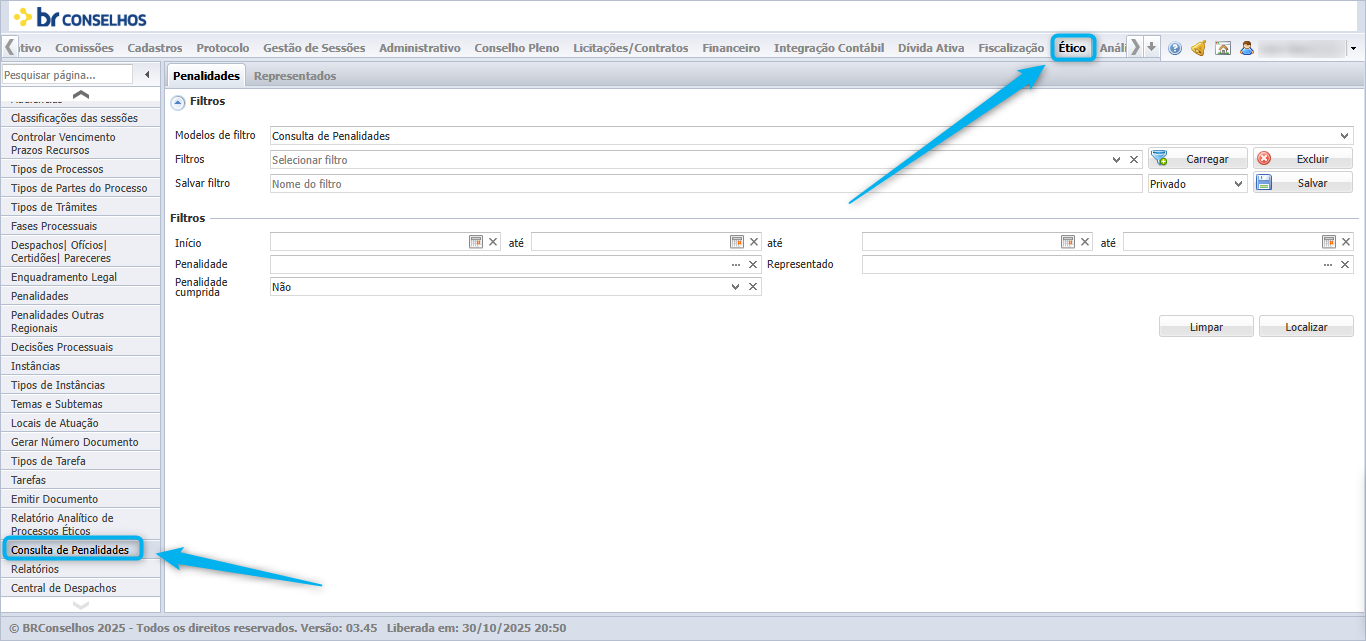Focus the Pesquisar página search box

click(x=67, y=75)
